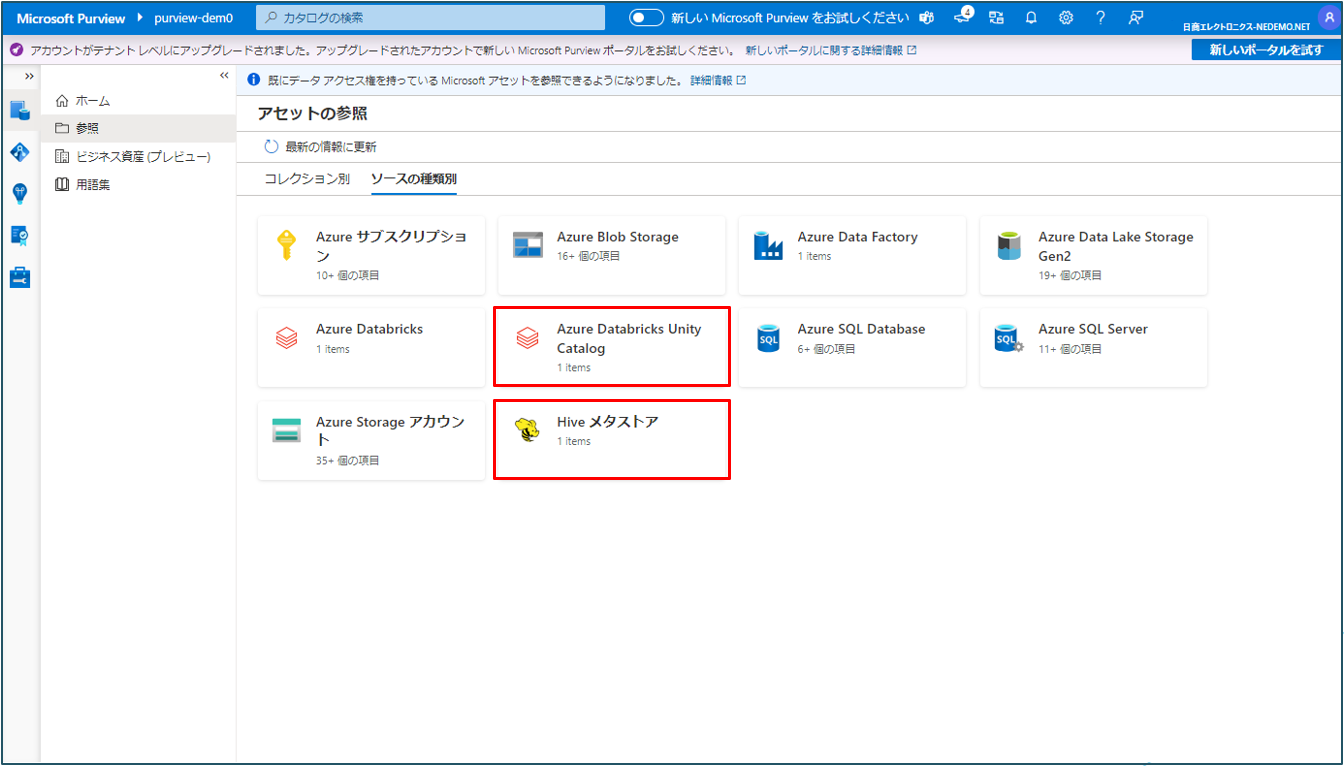Open the Data Map icon in left rail
Viewport: 1344px width, 766px height.
pos(20,152)
